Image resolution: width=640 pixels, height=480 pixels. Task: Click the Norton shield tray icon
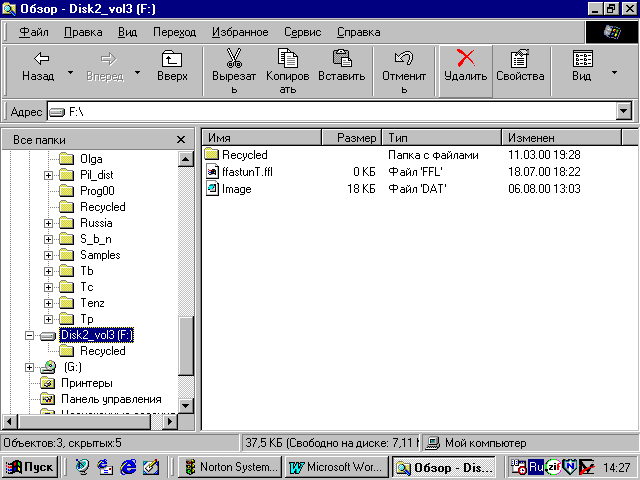pyautogui.click(x=570, y=467)
